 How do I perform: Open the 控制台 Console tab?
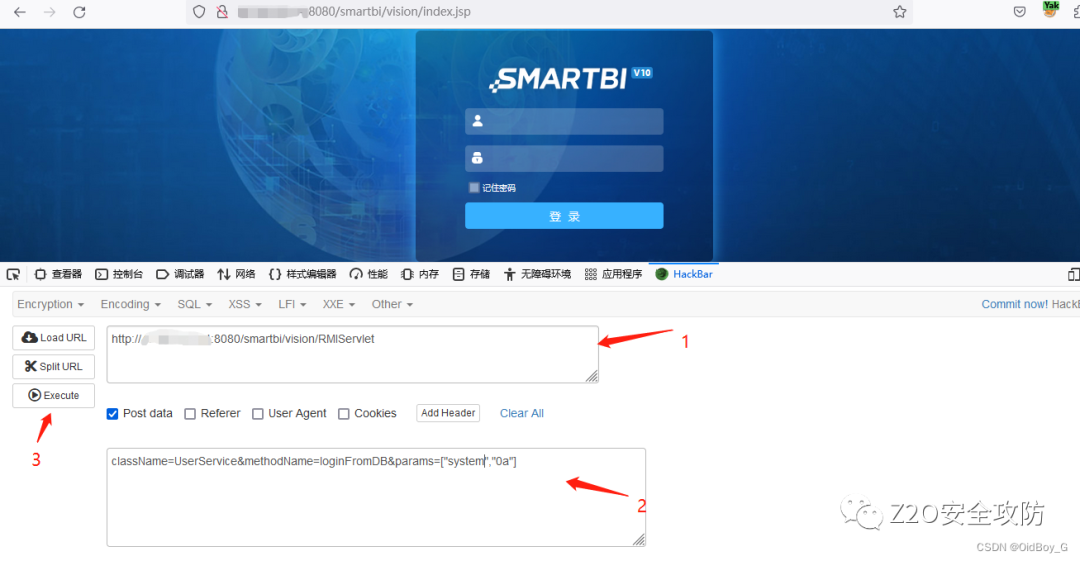(x=119, y=274)
